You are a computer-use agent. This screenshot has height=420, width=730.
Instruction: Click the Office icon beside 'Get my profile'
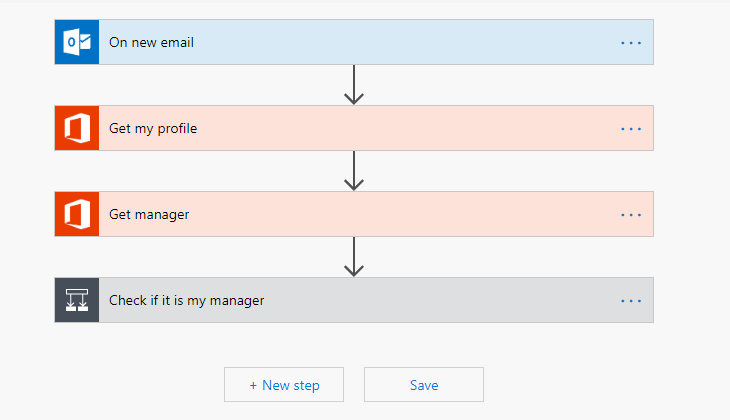tap(77, 128)
